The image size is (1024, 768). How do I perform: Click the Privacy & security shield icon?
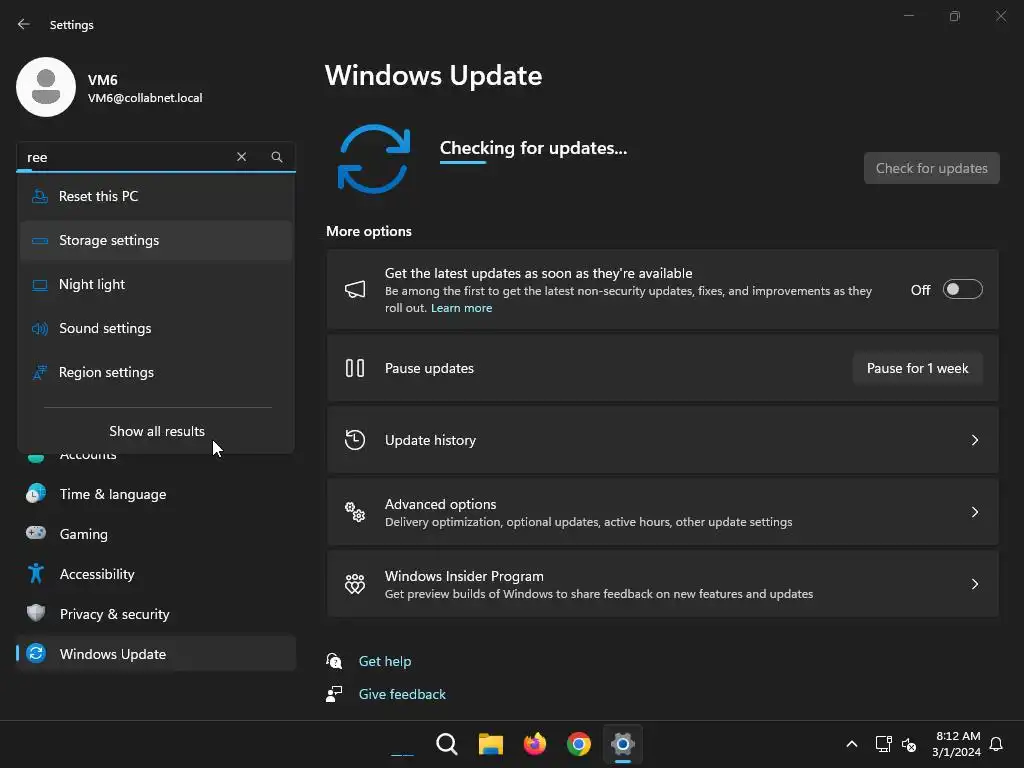[36, 613]
